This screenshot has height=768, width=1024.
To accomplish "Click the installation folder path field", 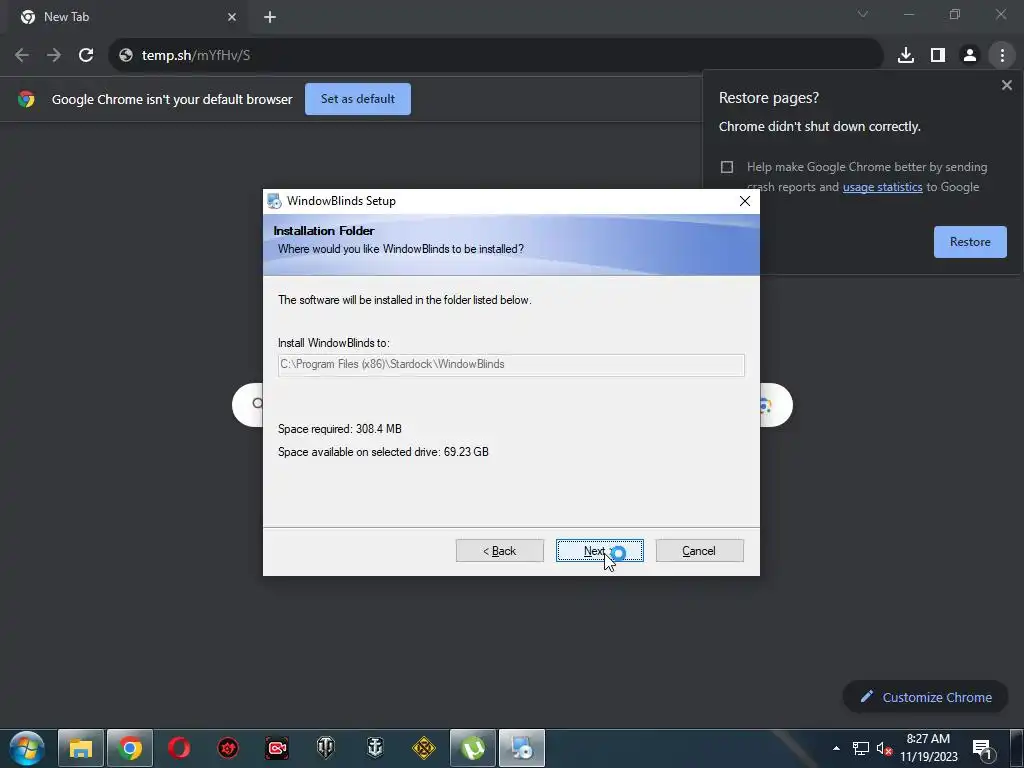I will [x=511, y=365].
